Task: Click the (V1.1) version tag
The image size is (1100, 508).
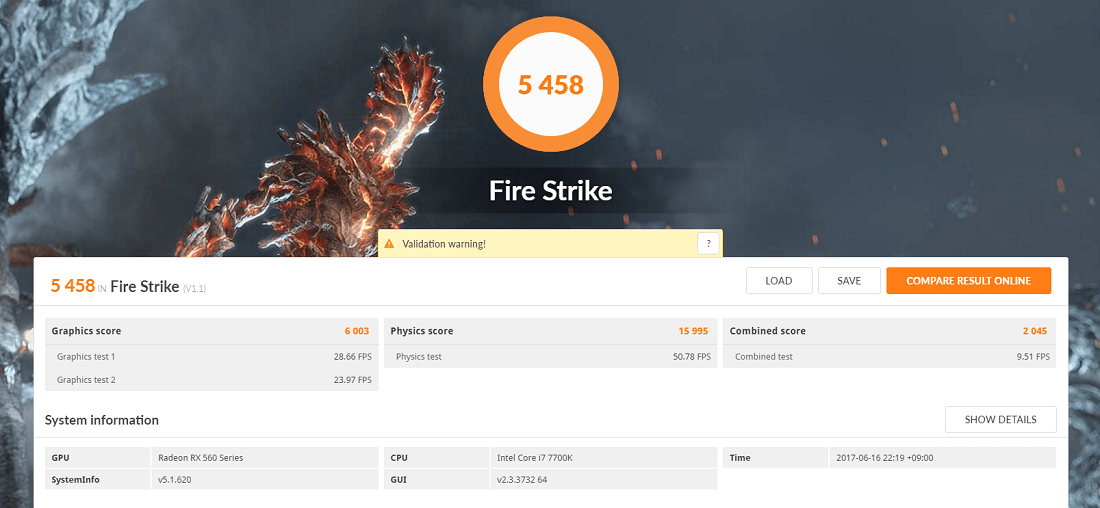Action: click(x=194, y=288)
